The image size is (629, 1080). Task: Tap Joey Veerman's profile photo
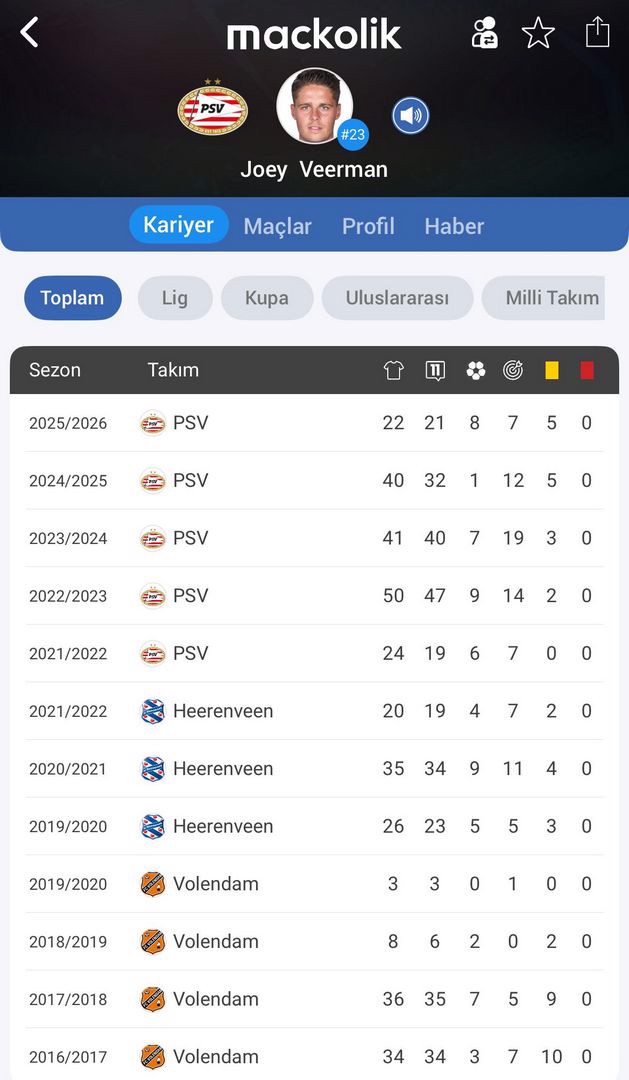coord(314,106)
